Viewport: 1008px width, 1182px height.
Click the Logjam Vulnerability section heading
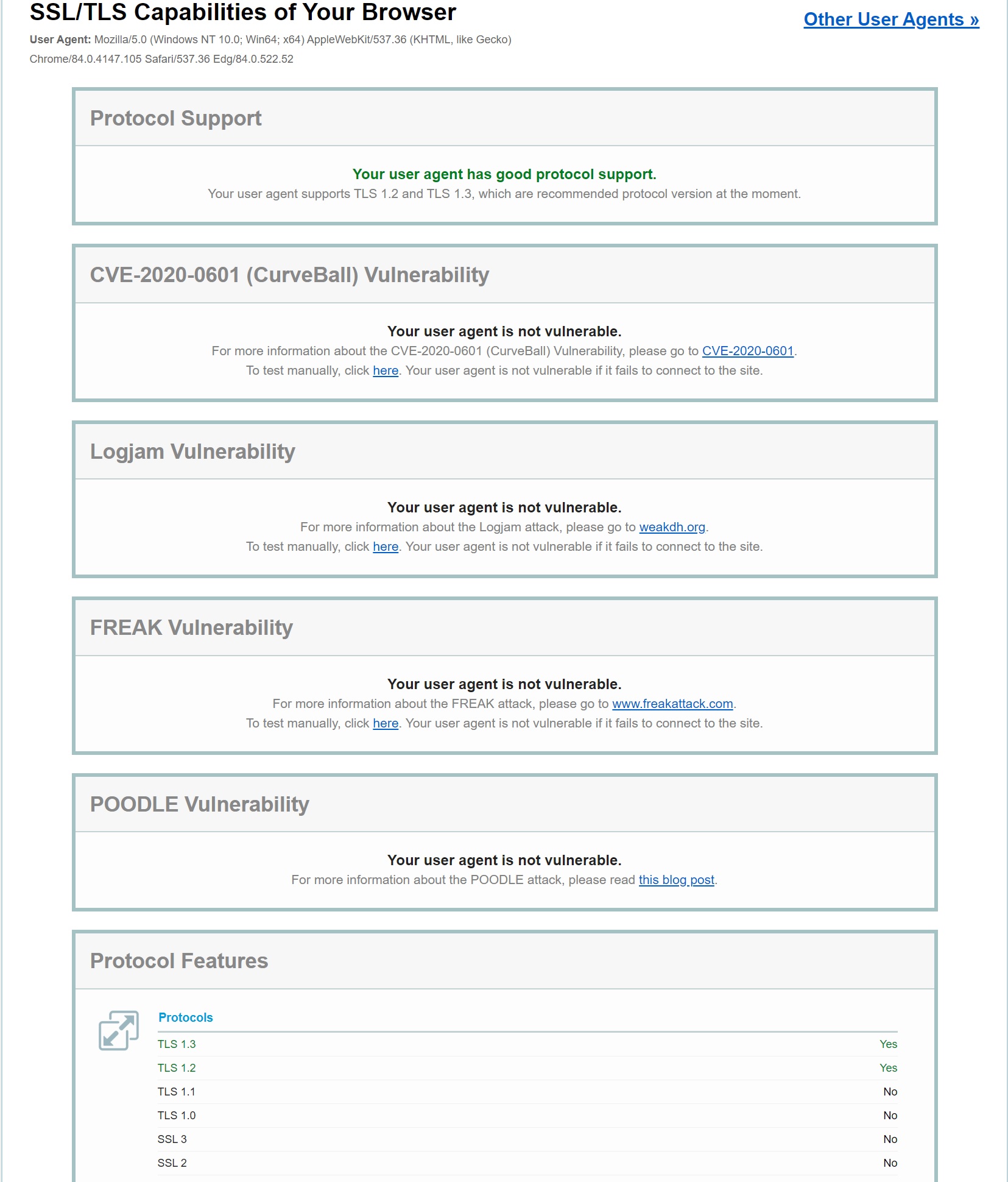click(192, 451)
